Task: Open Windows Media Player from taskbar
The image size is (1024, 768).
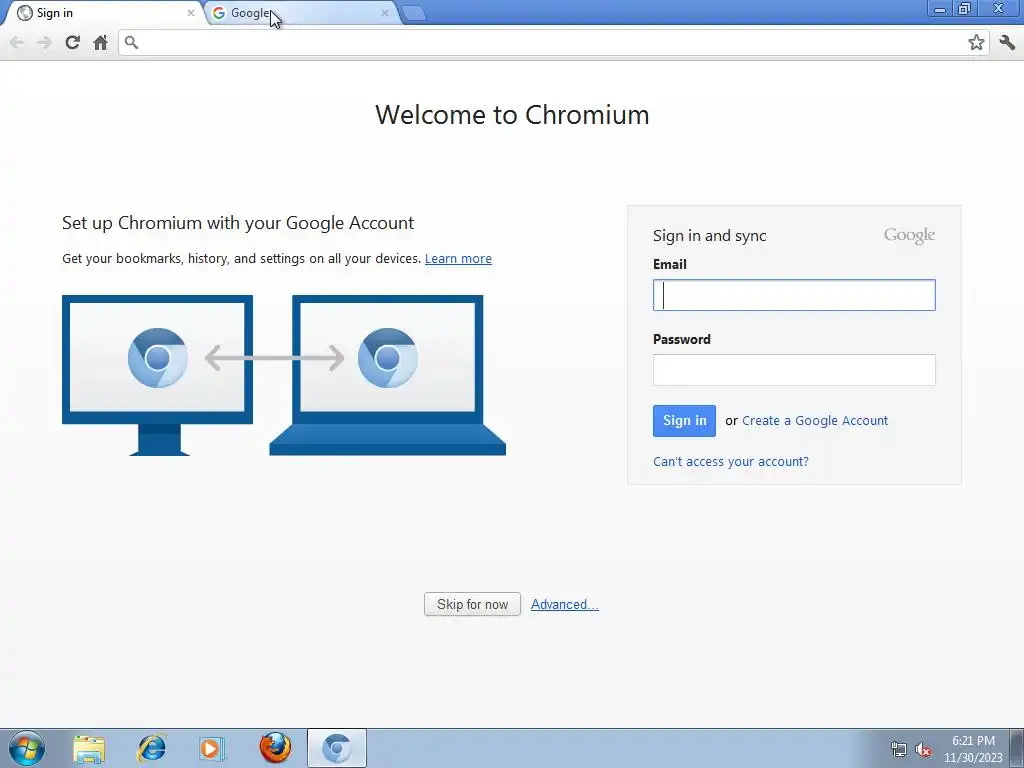Action: tap(212, 748)
